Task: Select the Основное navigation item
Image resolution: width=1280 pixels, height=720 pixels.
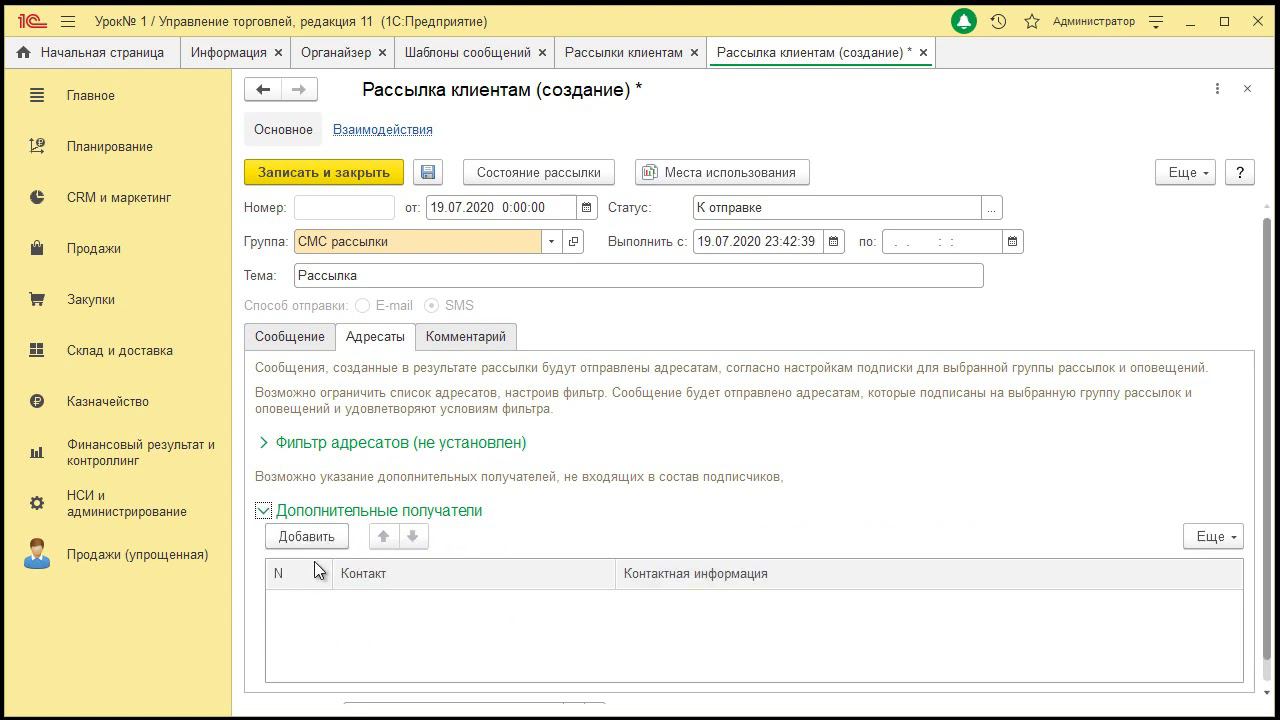Action: 283,130
